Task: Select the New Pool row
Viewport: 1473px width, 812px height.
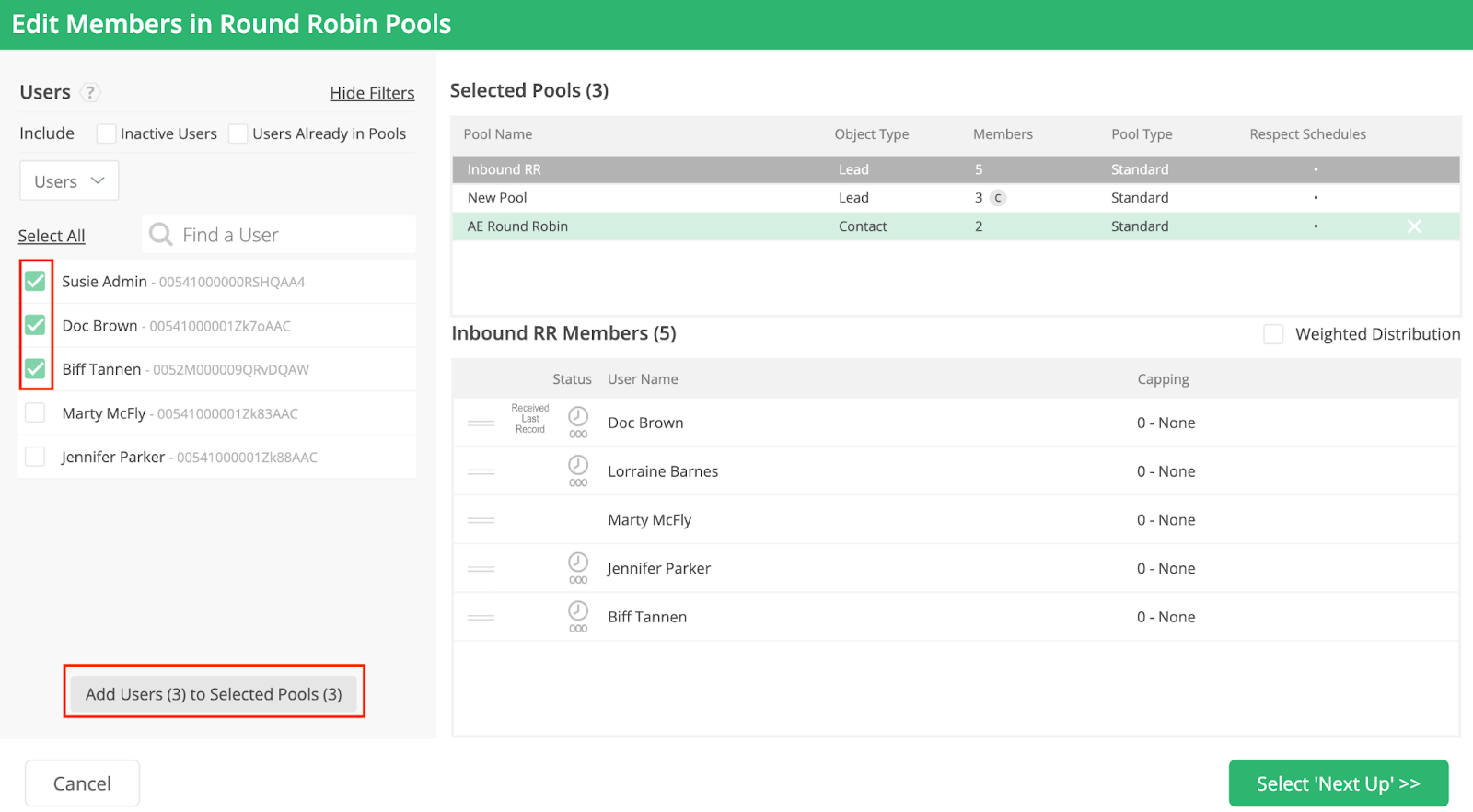Action: (x=644, y=198)
